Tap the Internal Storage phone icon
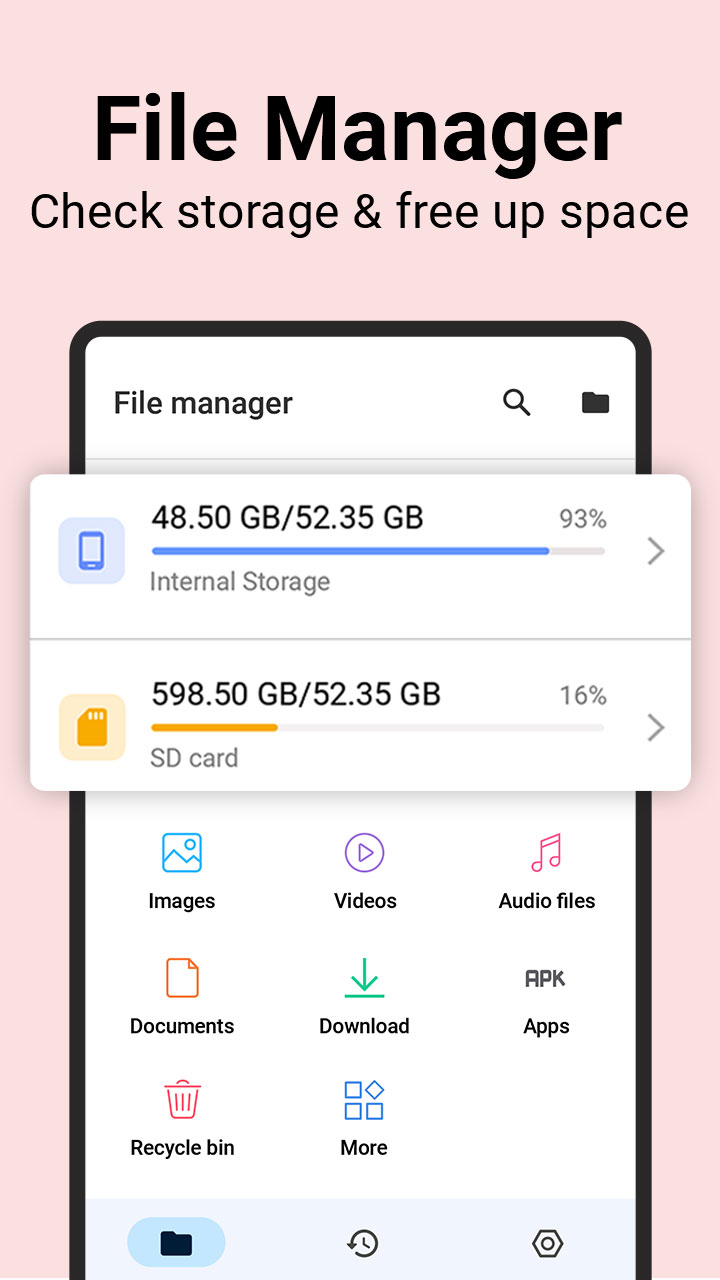The width and height of the screenshot is (720, 1280). click(x=91, y=551)
